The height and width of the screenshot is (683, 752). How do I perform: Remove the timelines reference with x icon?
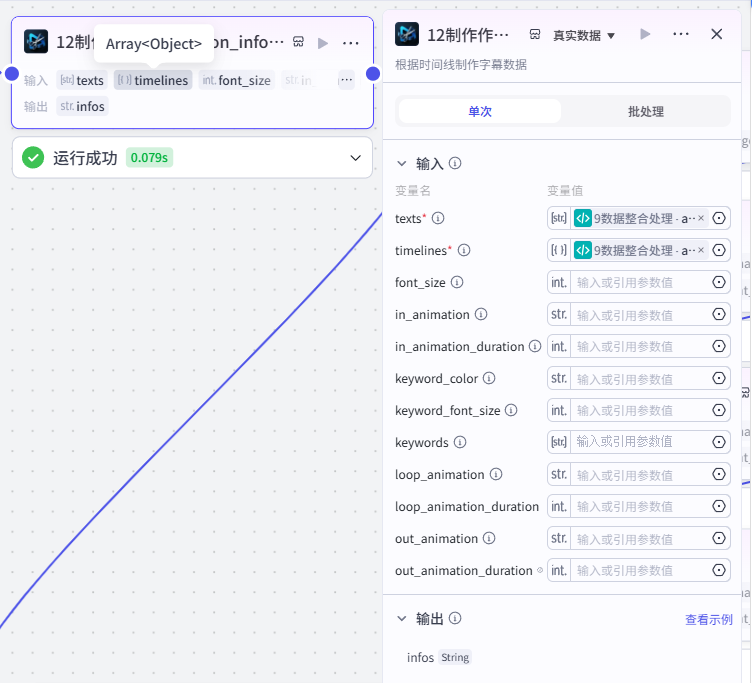pos(701,250)
